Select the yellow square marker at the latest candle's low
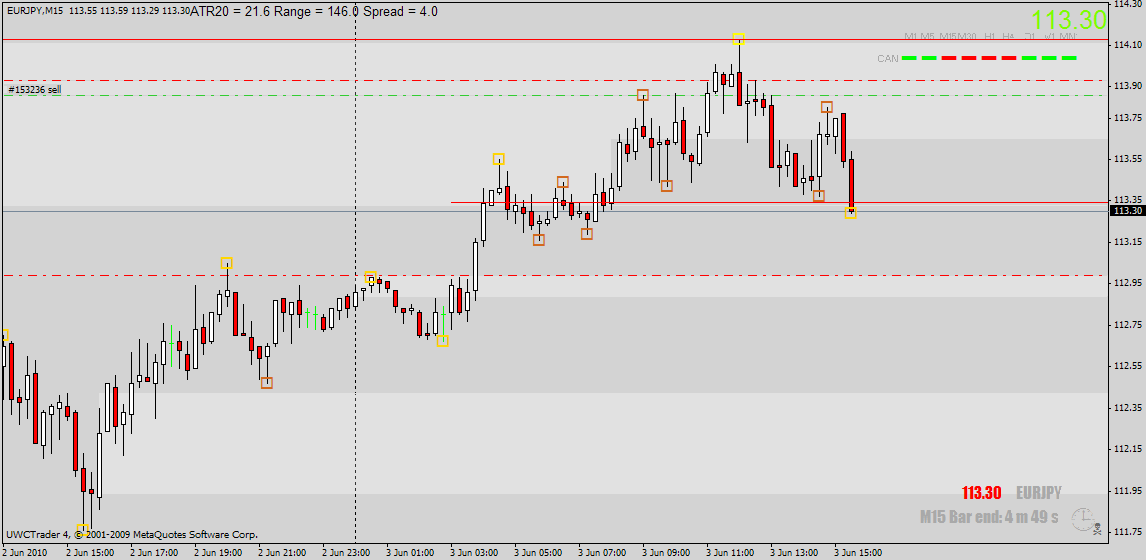The height and width of the screenshot is (560, 1146). [851, 213]
